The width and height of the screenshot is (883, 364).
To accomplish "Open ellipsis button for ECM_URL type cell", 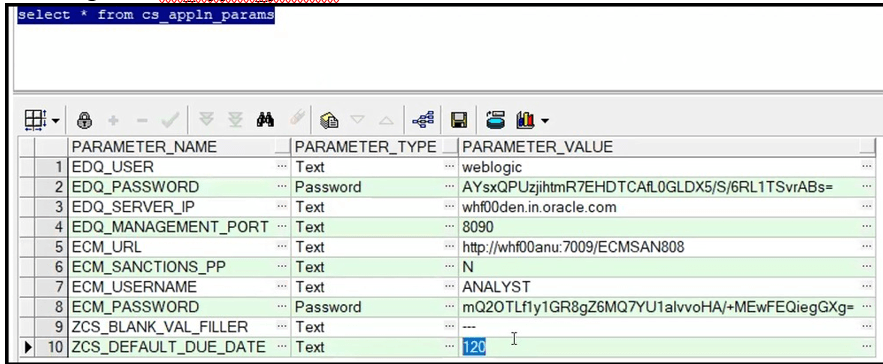I will point(449,247).
